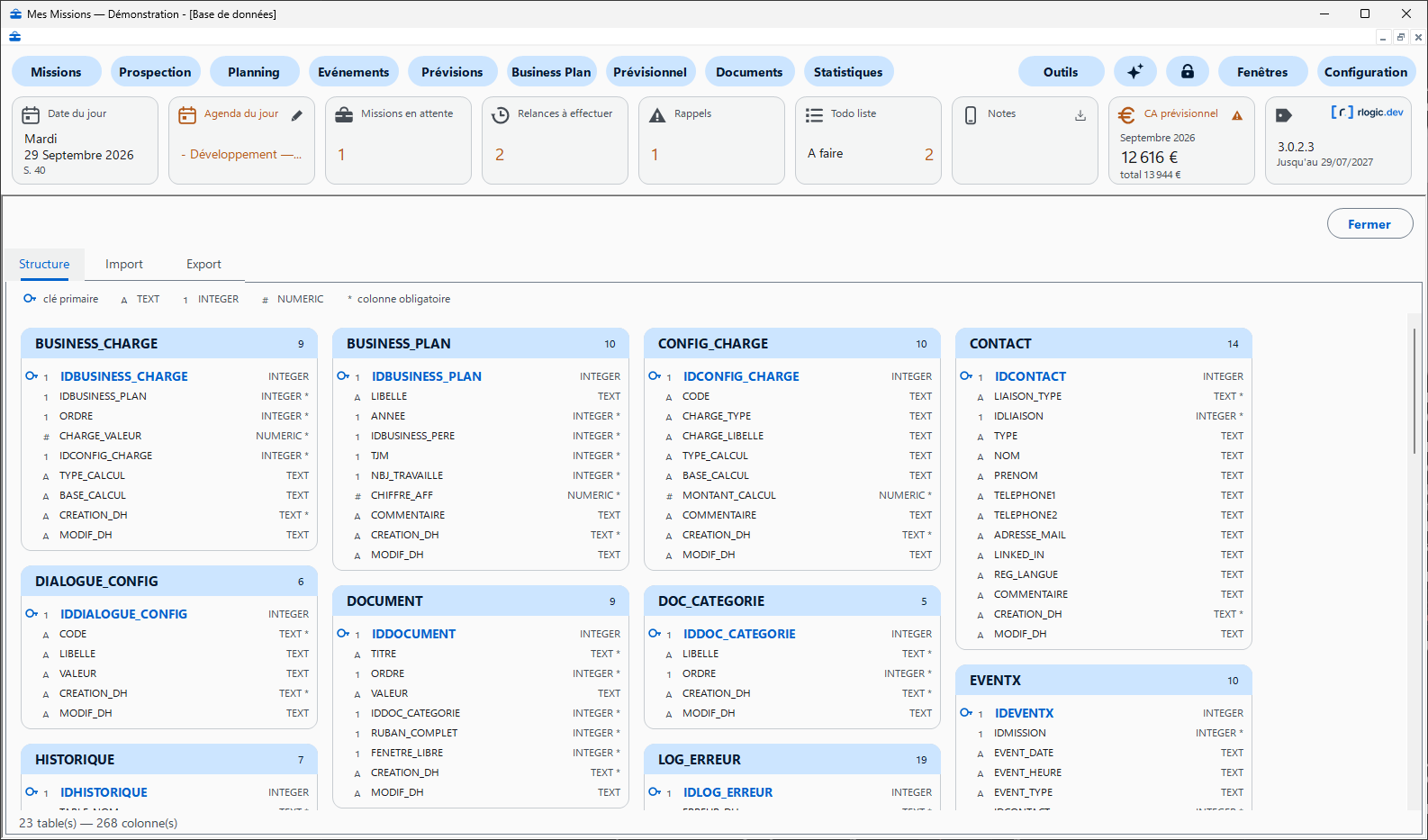This screenshot has height=840, width=1428.
Task: Close the database view with Fermer
Action: tap(1369, 224)
